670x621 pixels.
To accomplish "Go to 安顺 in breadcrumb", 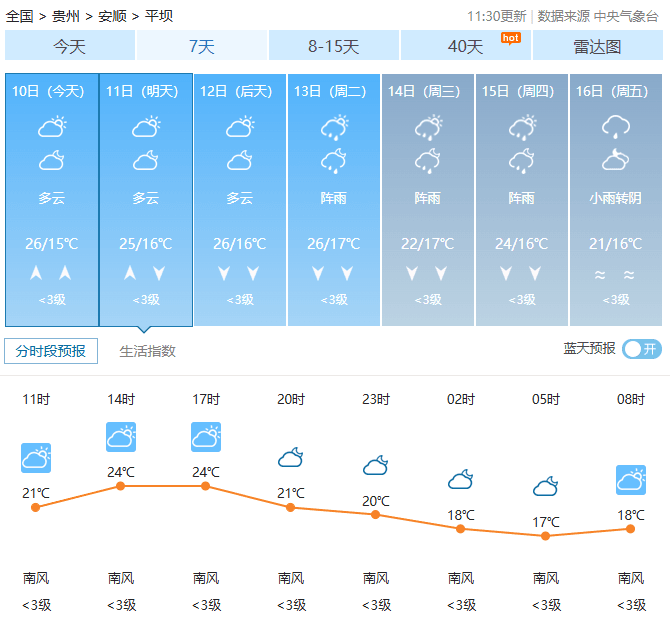I will 112,16.
